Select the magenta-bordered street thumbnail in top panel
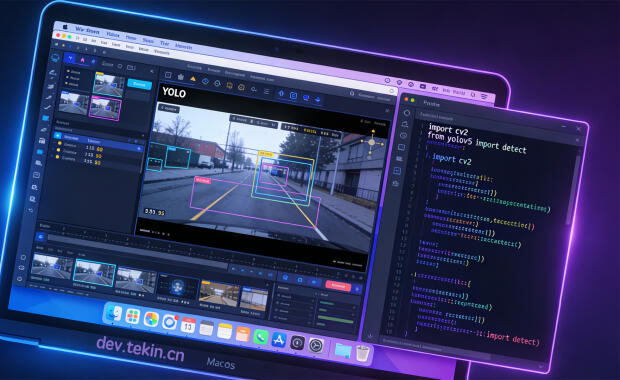This screenshot has height=380, width=620. (x=106, y=108)
